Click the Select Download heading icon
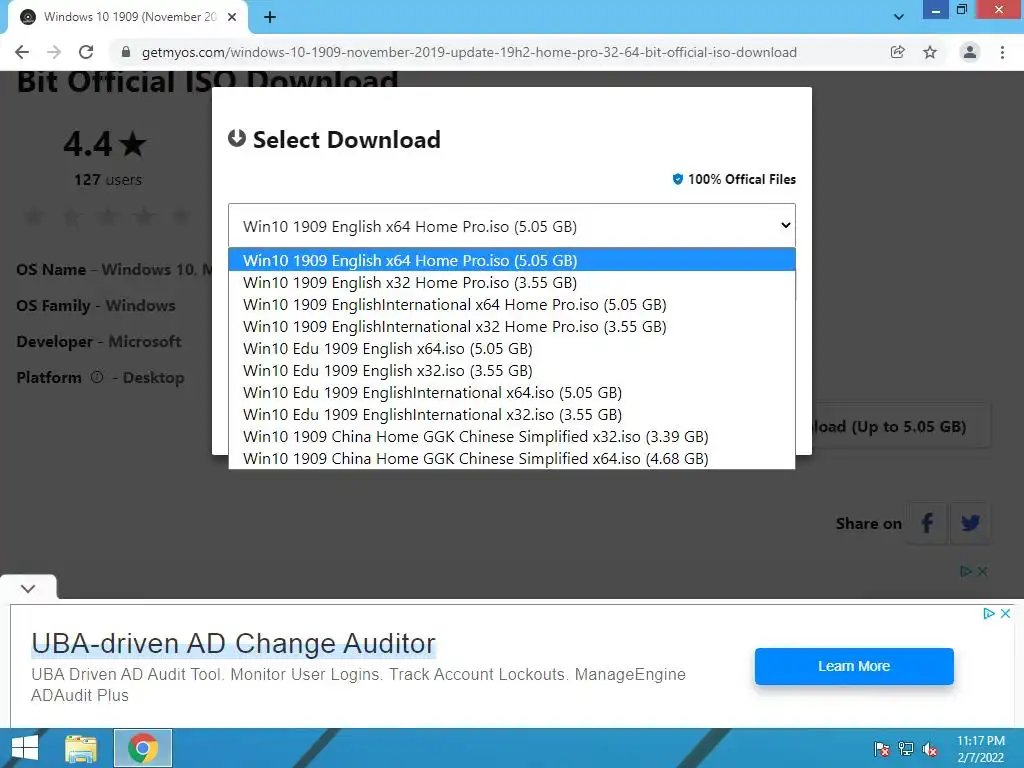This screenshot has height=768, width=1024. click(x=237, y=138)
